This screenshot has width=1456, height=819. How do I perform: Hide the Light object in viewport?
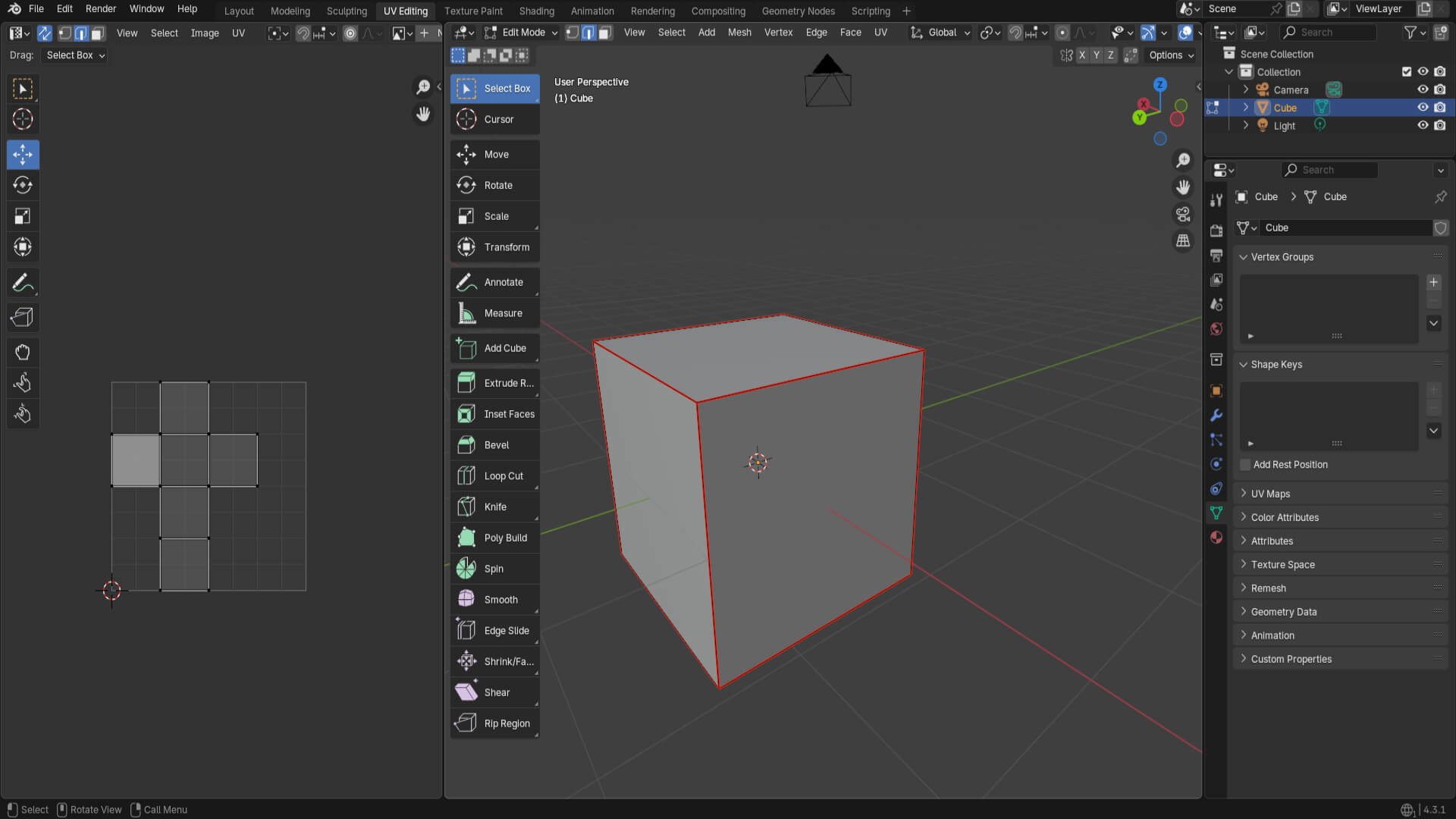(x=1423, y=125)
